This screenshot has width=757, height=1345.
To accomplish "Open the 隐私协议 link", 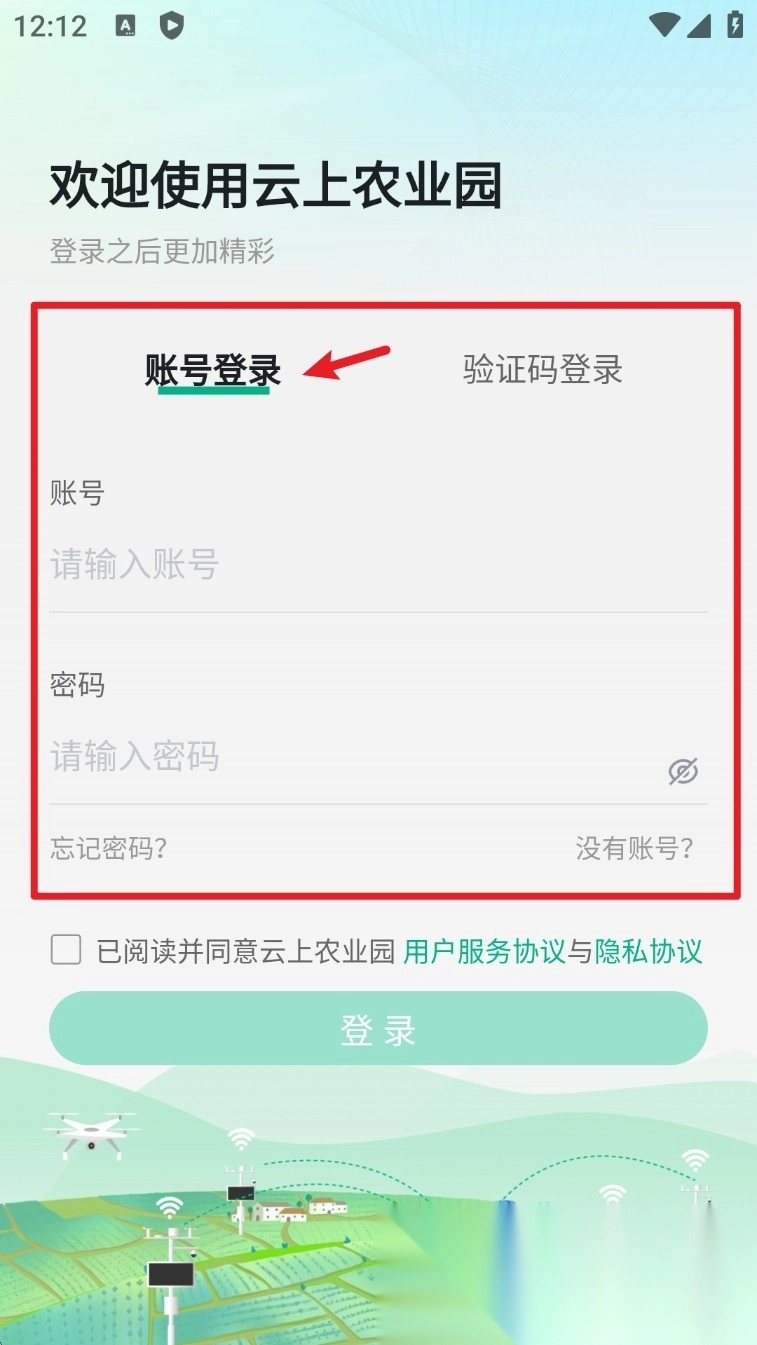I will pyautogui.click(x=649, y=951).
